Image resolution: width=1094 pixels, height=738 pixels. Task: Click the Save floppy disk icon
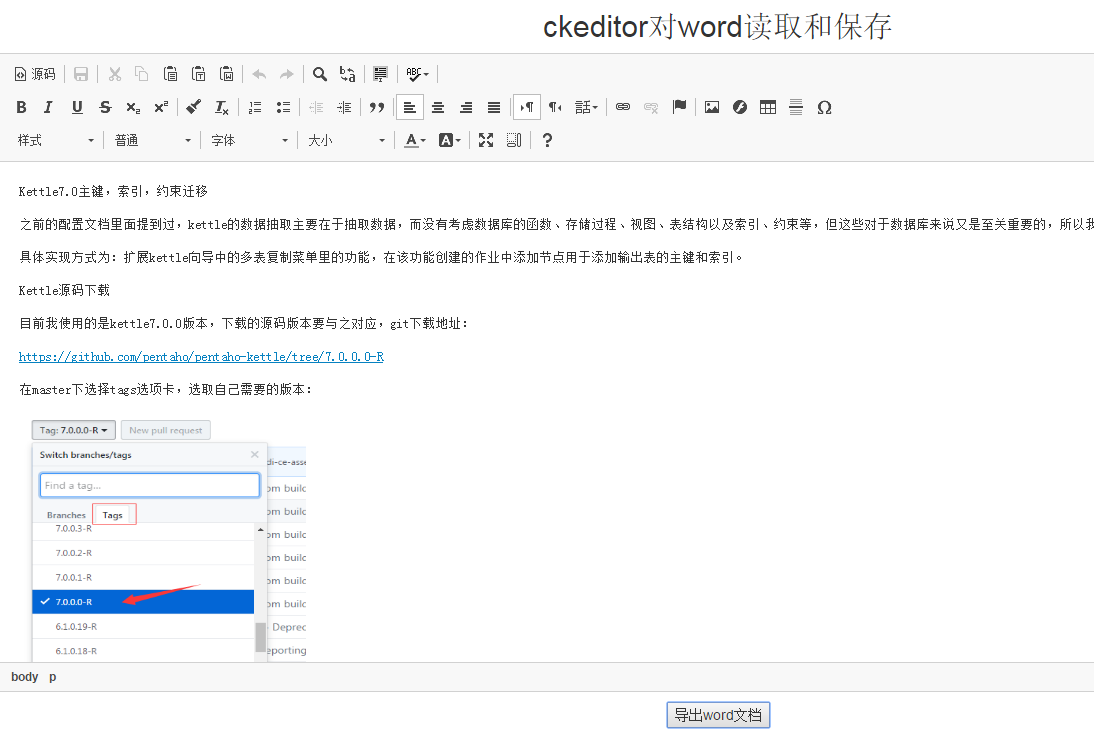click(81, 74)
